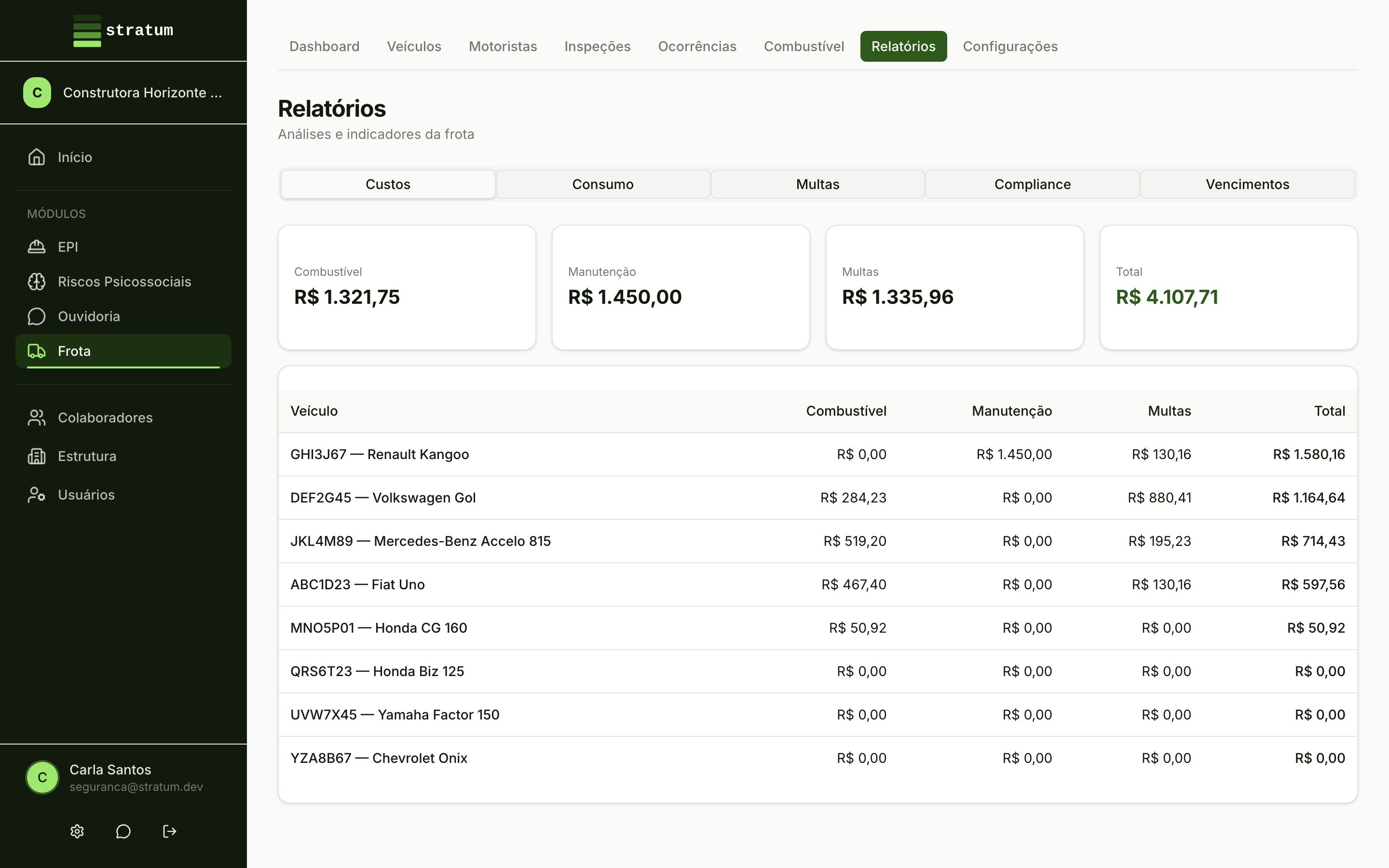This screenshot has height=868, width=1389.
Task: Select the YZA8B67 — Chevrolet Onix row
Action: 817,758
